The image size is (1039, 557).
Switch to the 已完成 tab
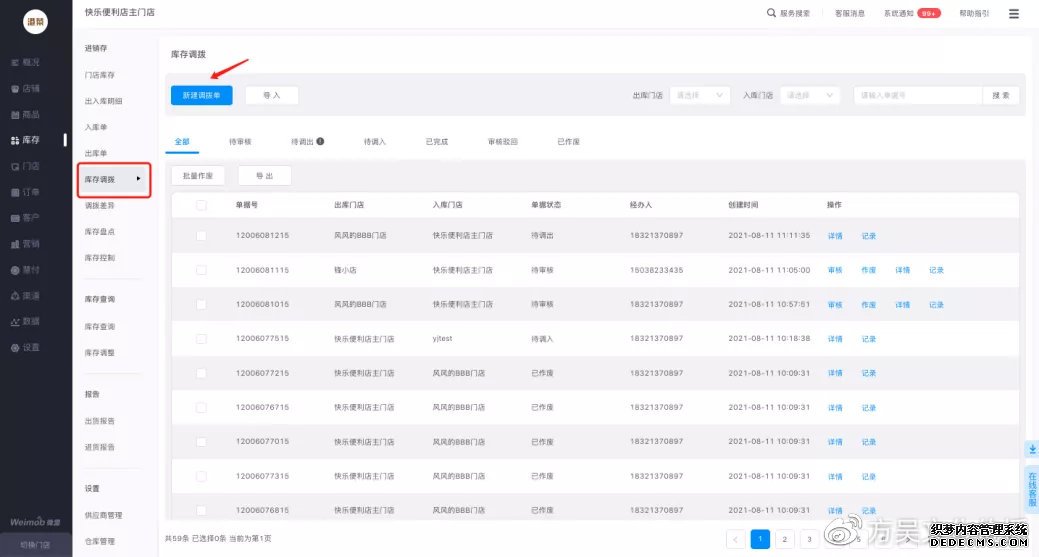tap(437, 142)
